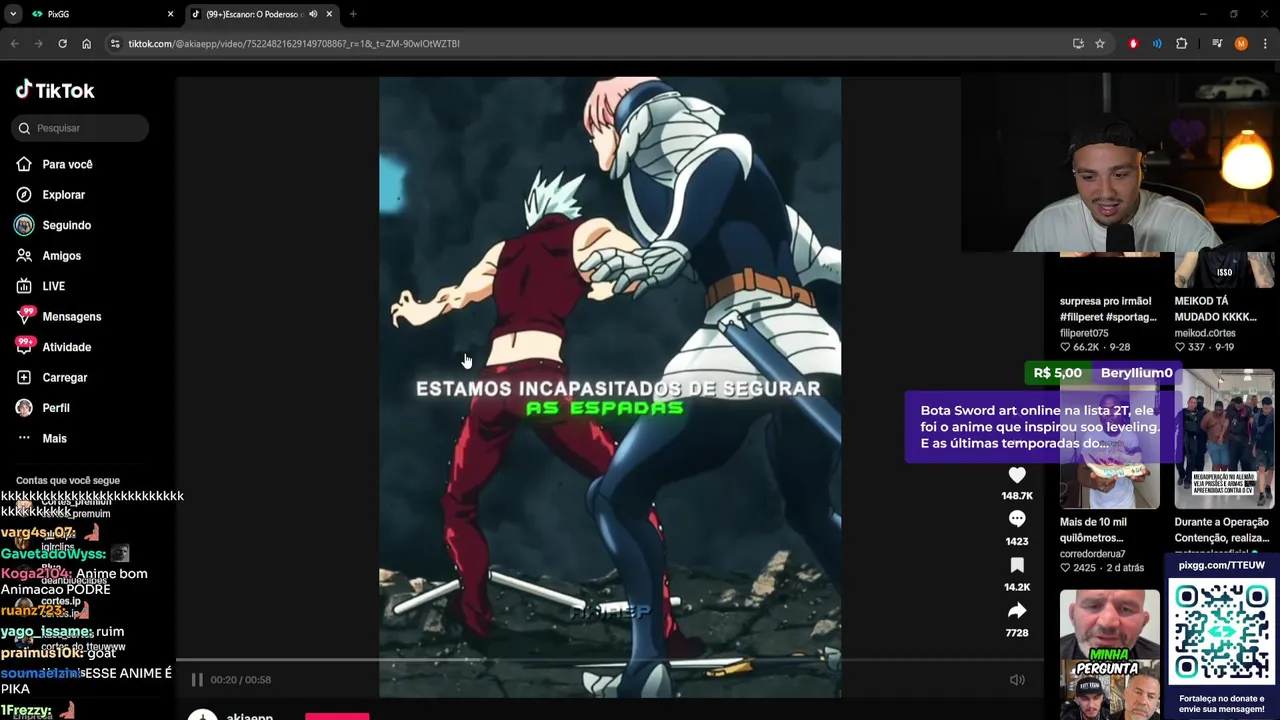Click the Chrome back arrow

tap(15, 44)
